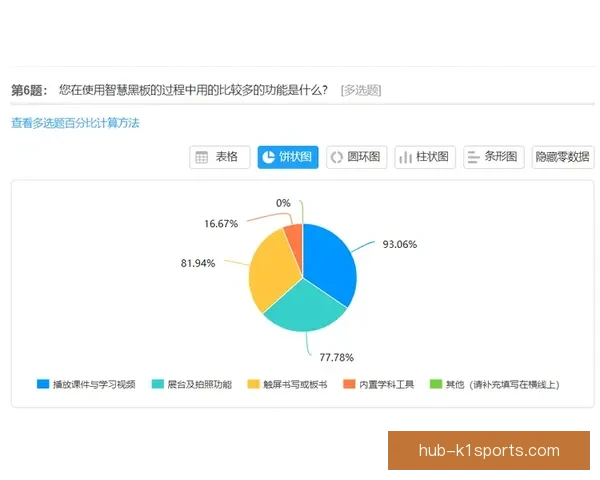Click the horizontal bars icon

point(473,157)
